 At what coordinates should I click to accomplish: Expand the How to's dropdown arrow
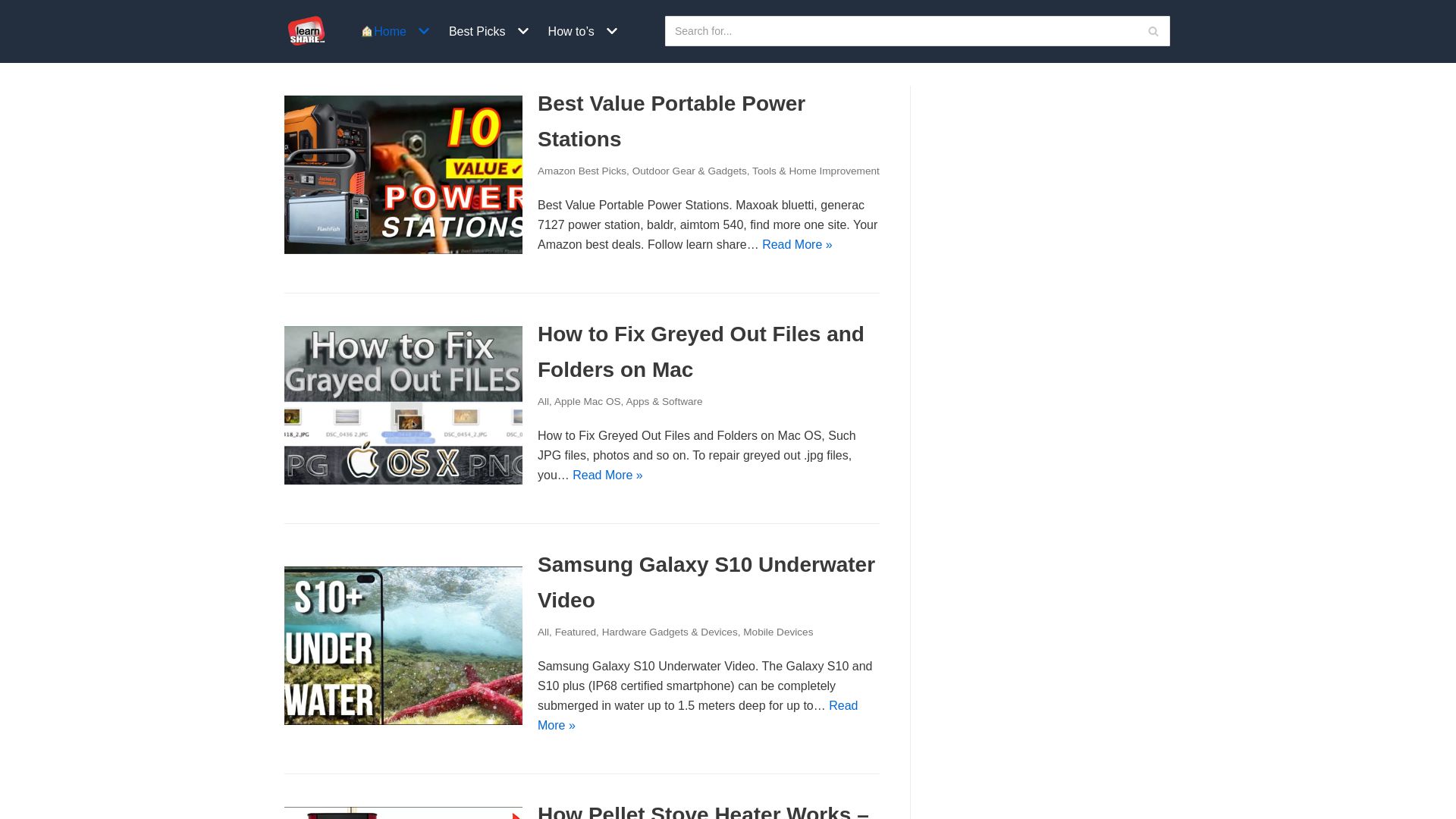612,31
